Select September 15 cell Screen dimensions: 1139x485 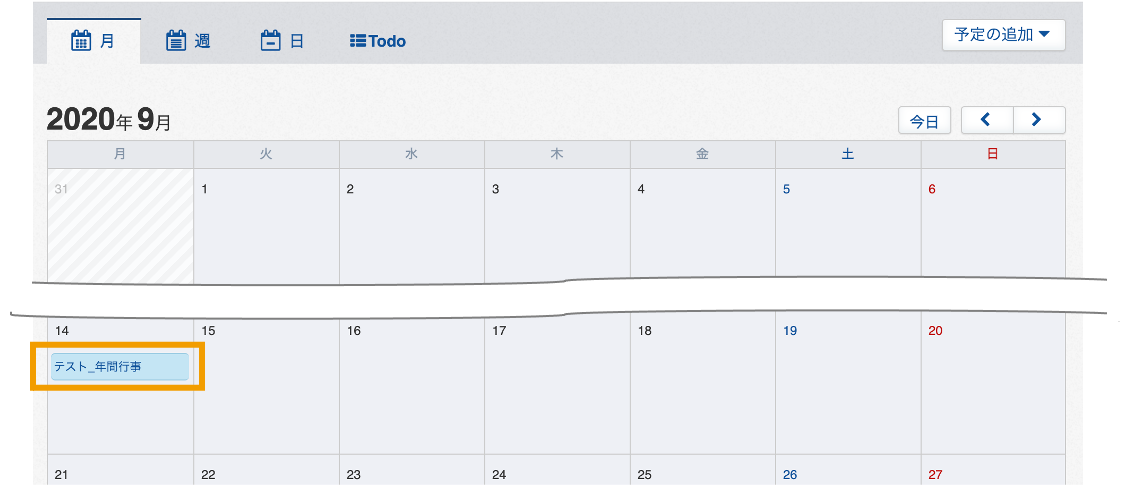[266, 386]
